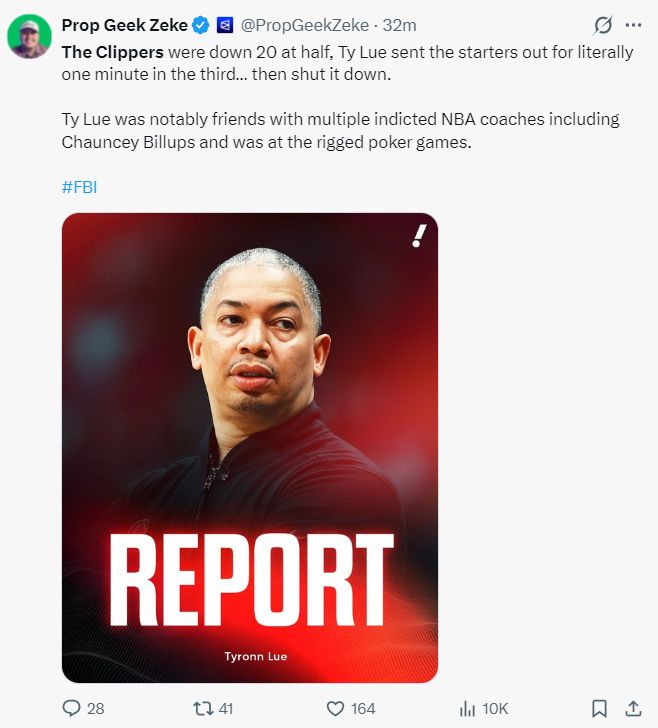
Task: Open the 32m post timestamp
Action: [x=399, y=25]
